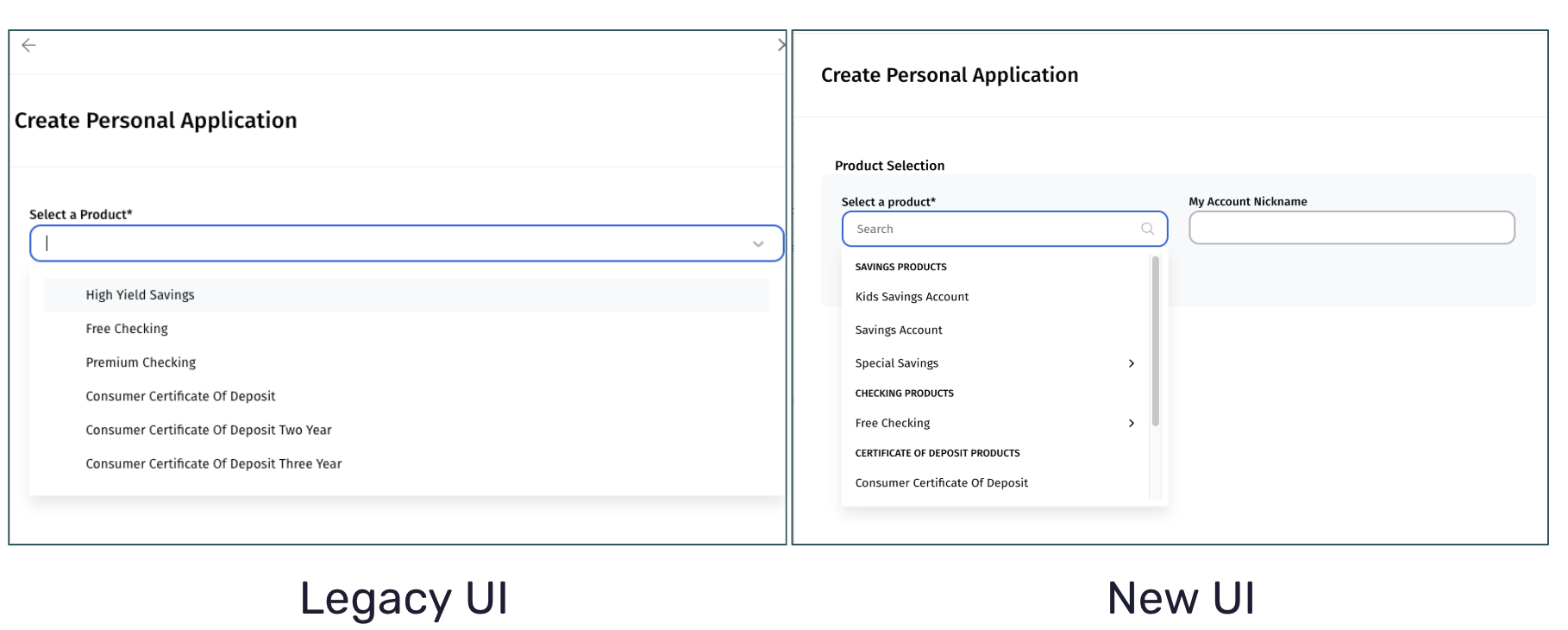
Task: Pick Consumer Certificate Of Deposit in legacy list
Action: tap(180, 396)
